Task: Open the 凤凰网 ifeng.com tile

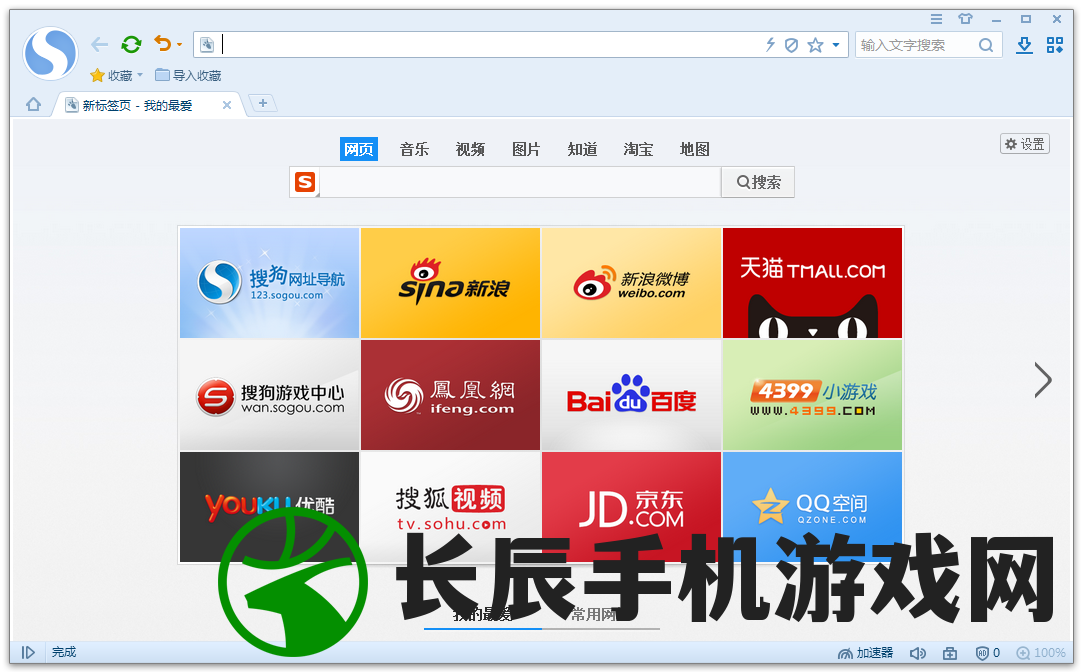Action: point(450,395)
